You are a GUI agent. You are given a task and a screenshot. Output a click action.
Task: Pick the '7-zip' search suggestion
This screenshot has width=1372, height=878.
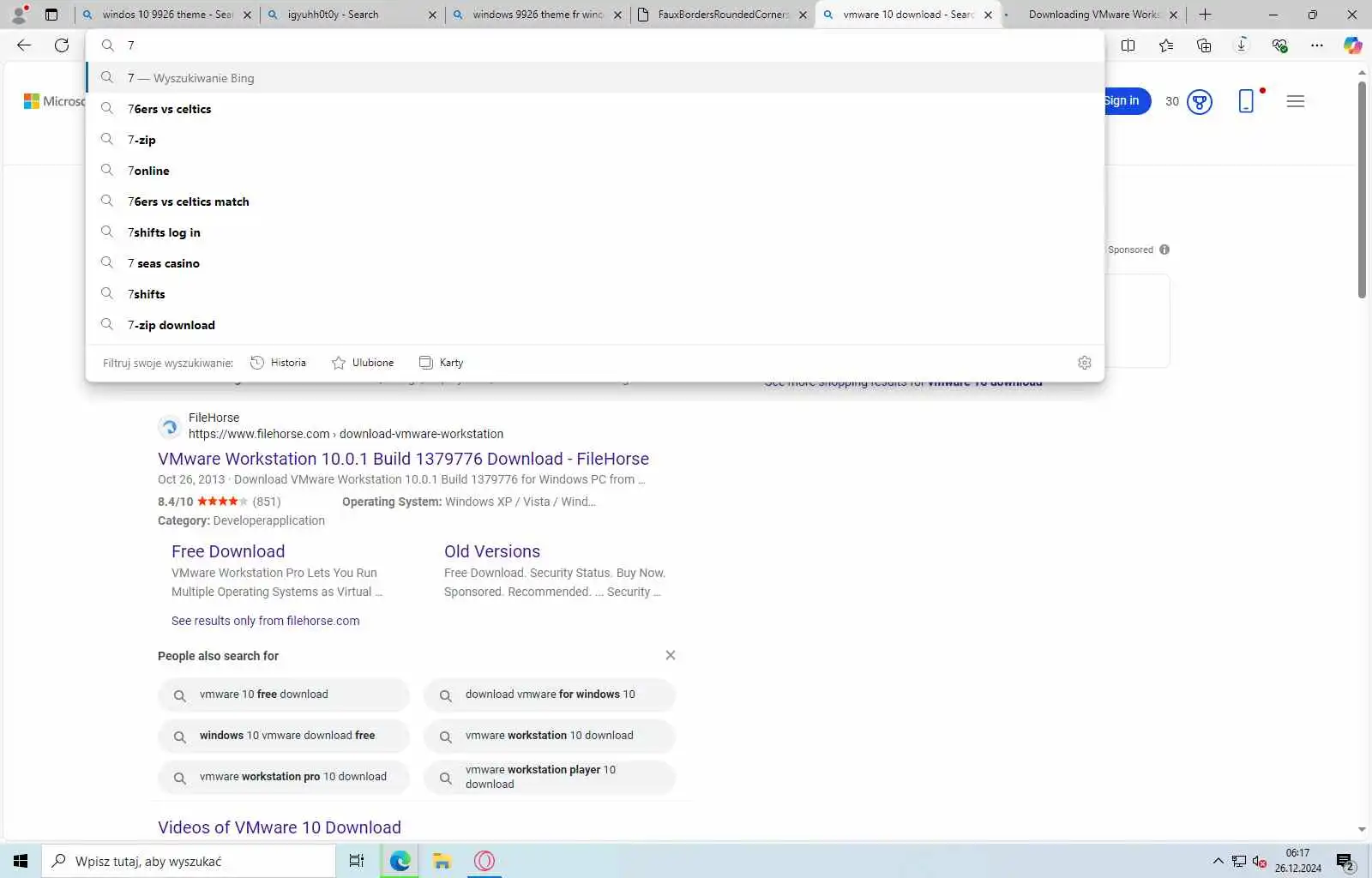point(595,140)
